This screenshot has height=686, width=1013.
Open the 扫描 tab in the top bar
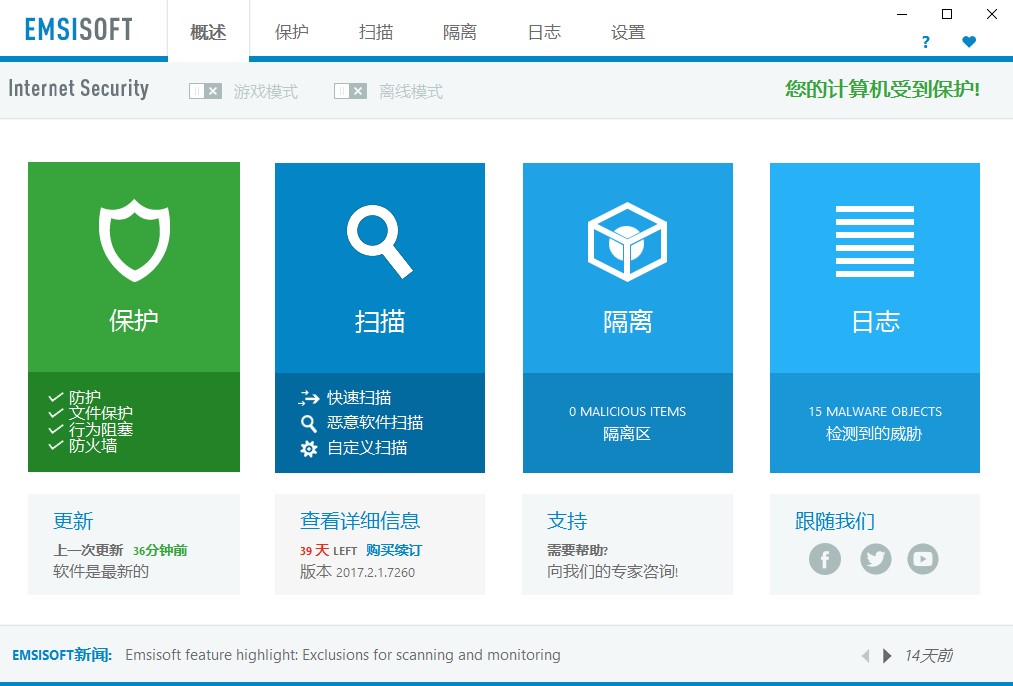[x=376, y=32]
